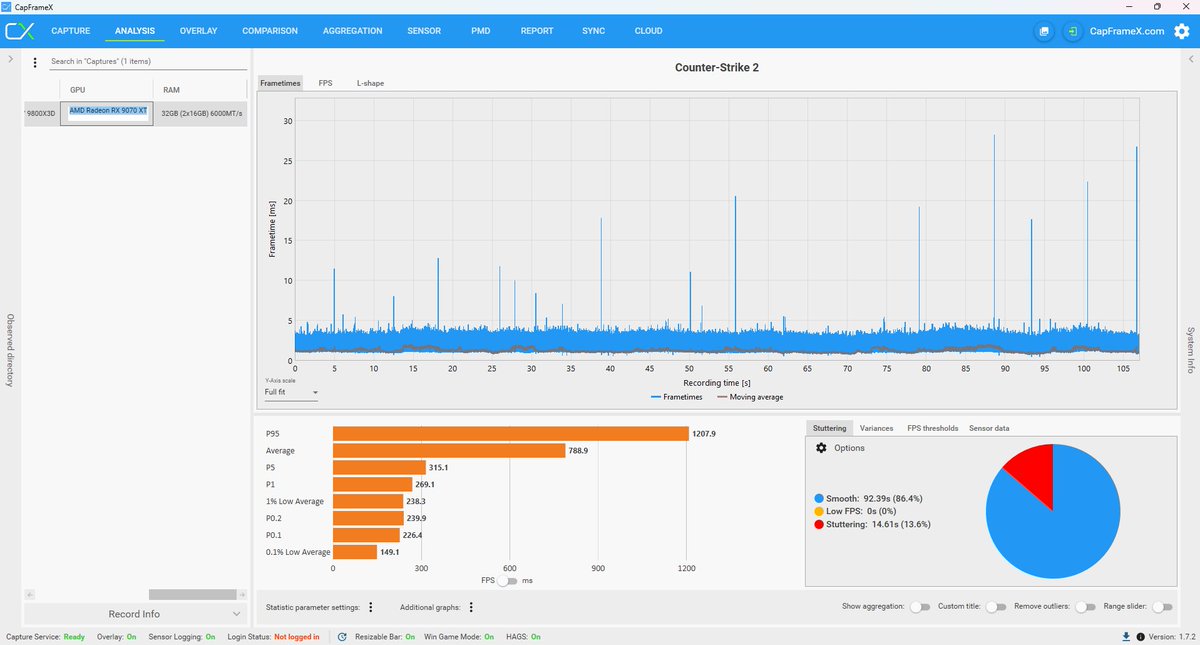Image resolution: width=1200 pixels, height=645 pixels.
Task: Click in the Search in Captures field
Action: click(x=148, y=62)
